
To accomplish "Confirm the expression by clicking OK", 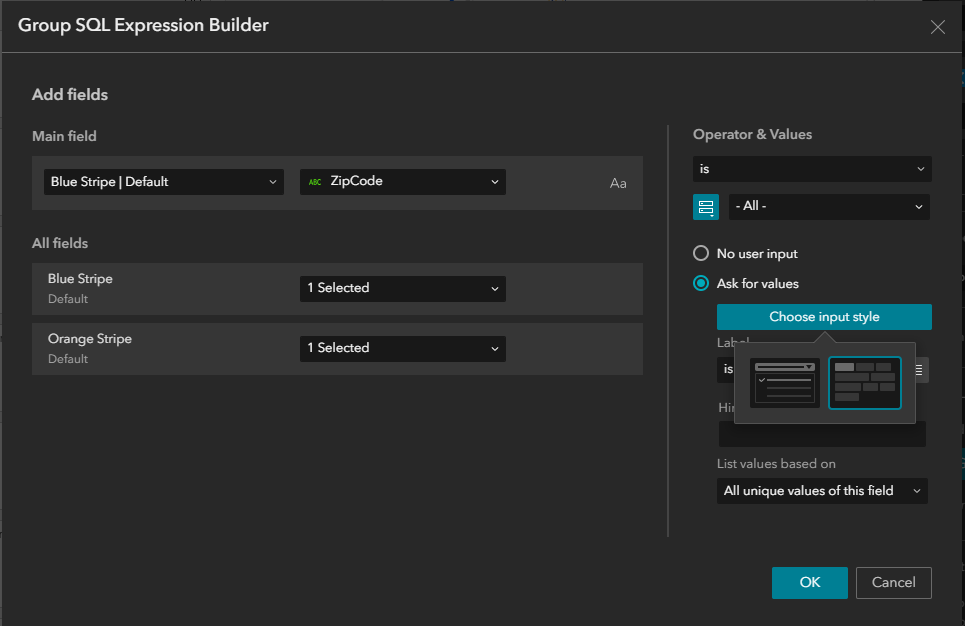I will tap(809, 583).
